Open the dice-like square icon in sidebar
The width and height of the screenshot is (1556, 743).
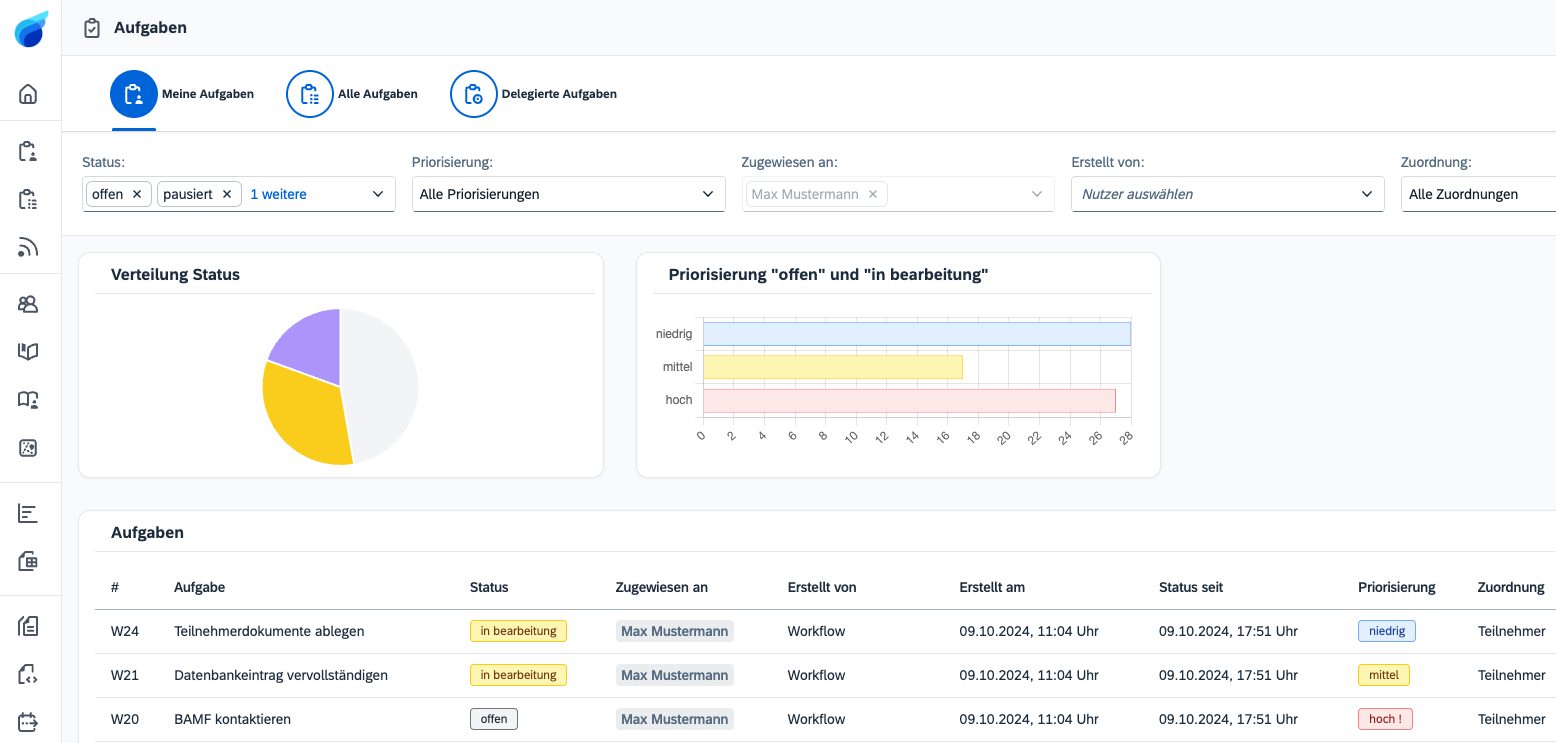point(29,448)
